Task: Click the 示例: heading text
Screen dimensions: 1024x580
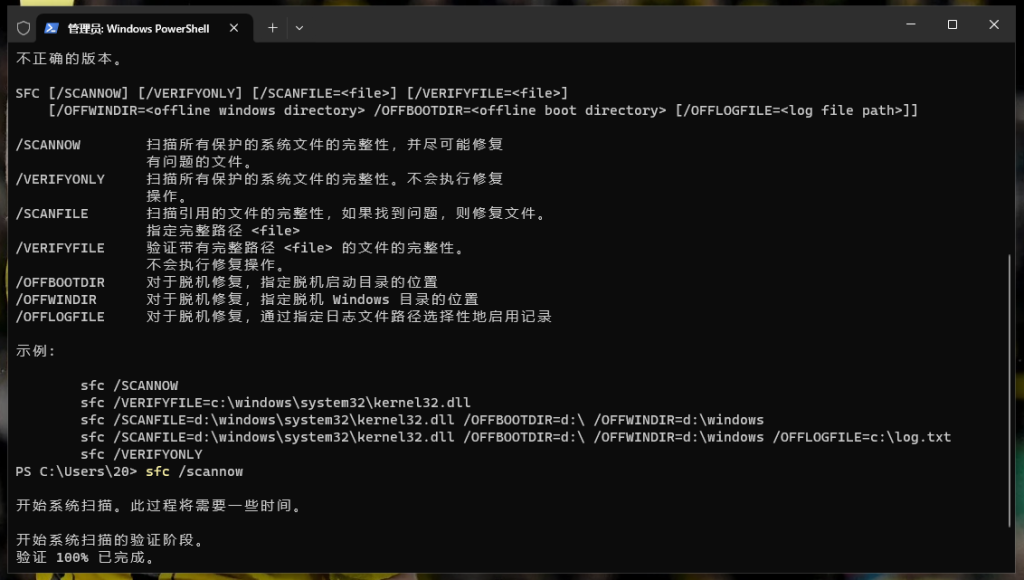Action: tap(36, 351)
